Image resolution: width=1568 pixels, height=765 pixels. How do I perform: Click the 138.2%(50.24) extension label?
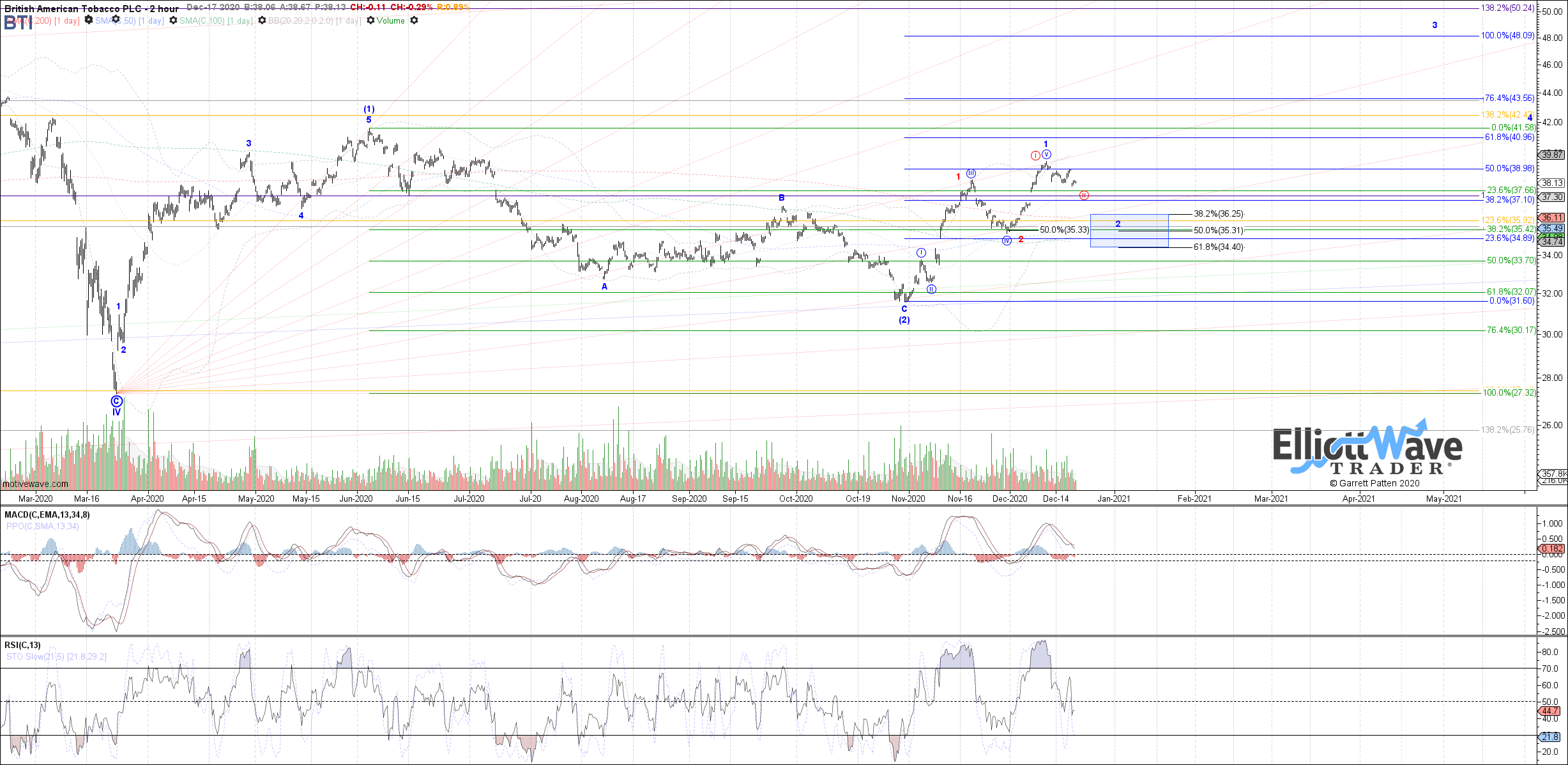coord(1507,8)
